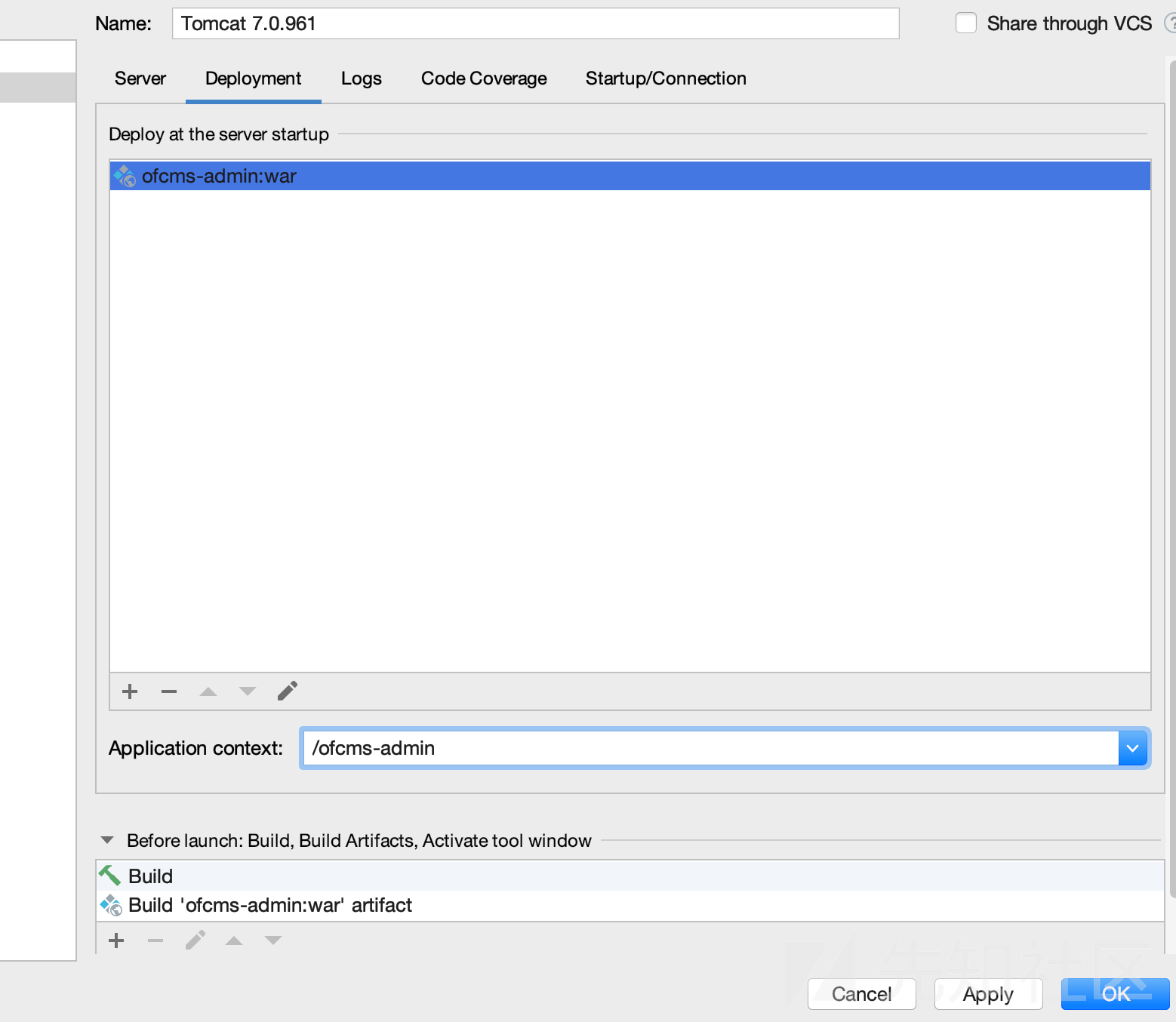Add a Before launch task with plus icon
The height and width of the screenshot is (1022, 1176).
click(116, 940)
